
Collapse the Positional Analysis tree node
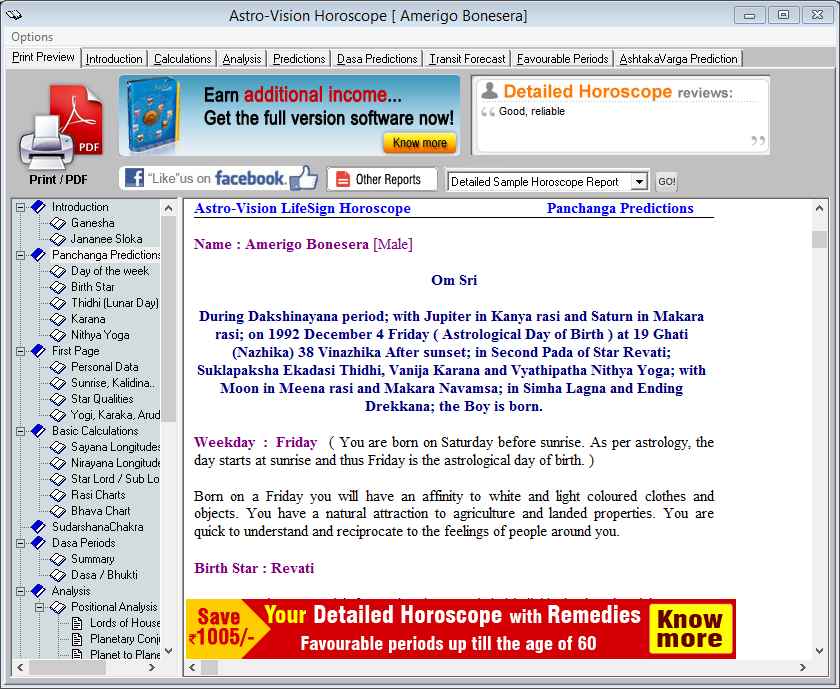click(x=40, y=607)
